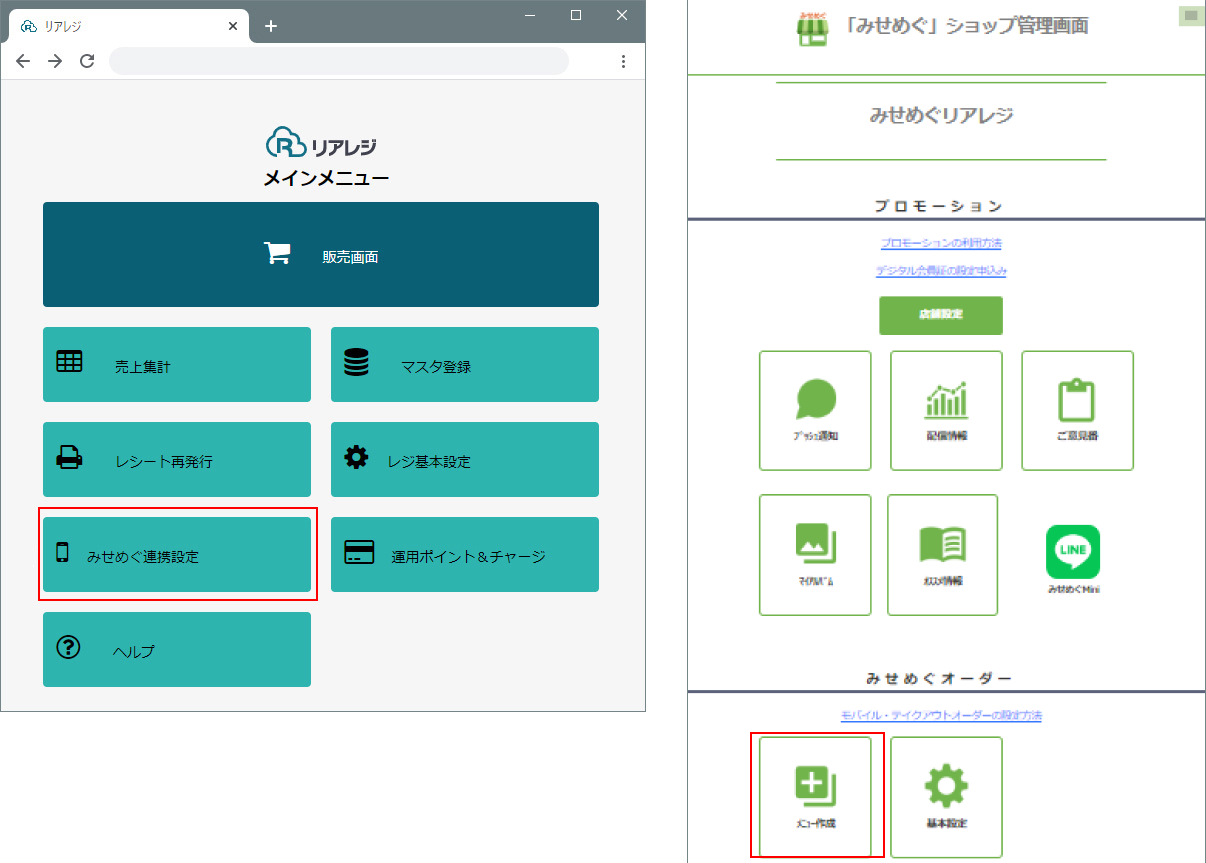1206x863 pixels.
Task: Close the リアレジ tab
Action: tap(233, 26)
